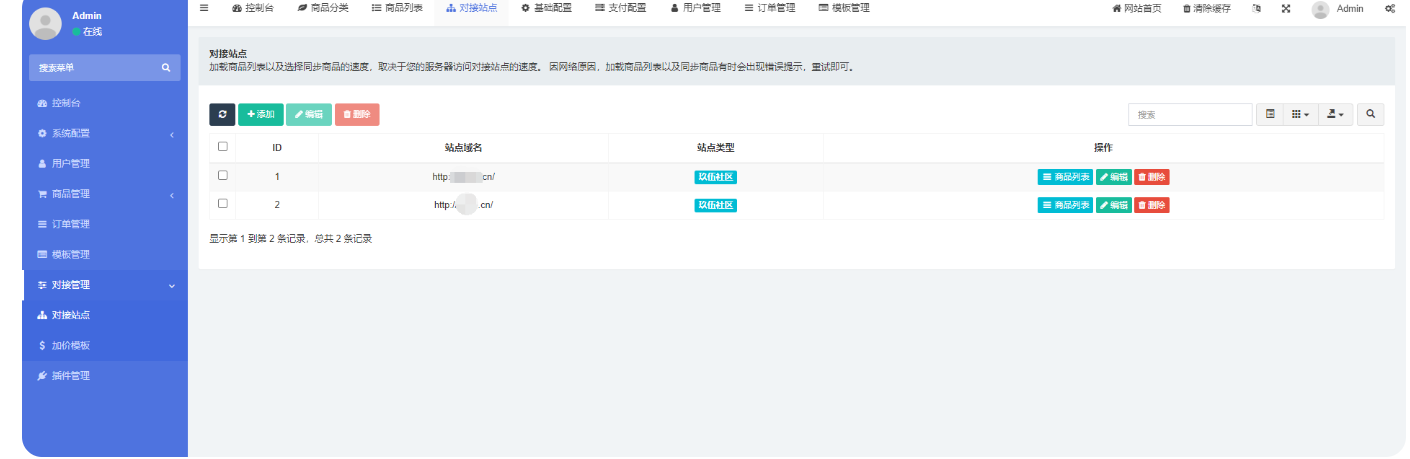Open 模板管理 in the sidebar
1410x459 pixels.
pyautogui.click(x=105, y=254)
